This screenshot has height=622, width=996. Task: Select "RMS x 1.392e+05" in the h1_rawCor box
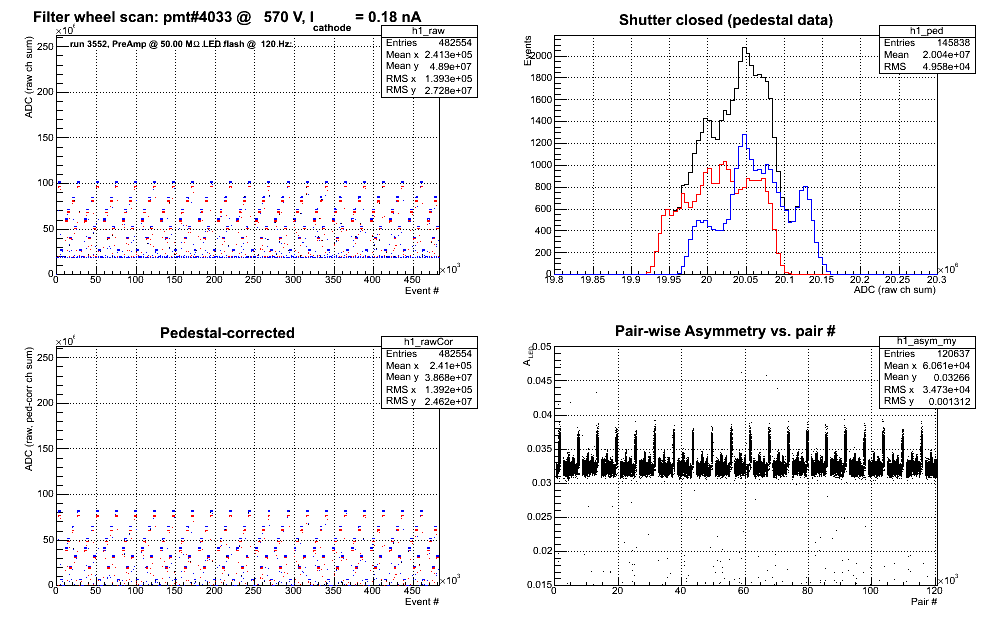429,389
